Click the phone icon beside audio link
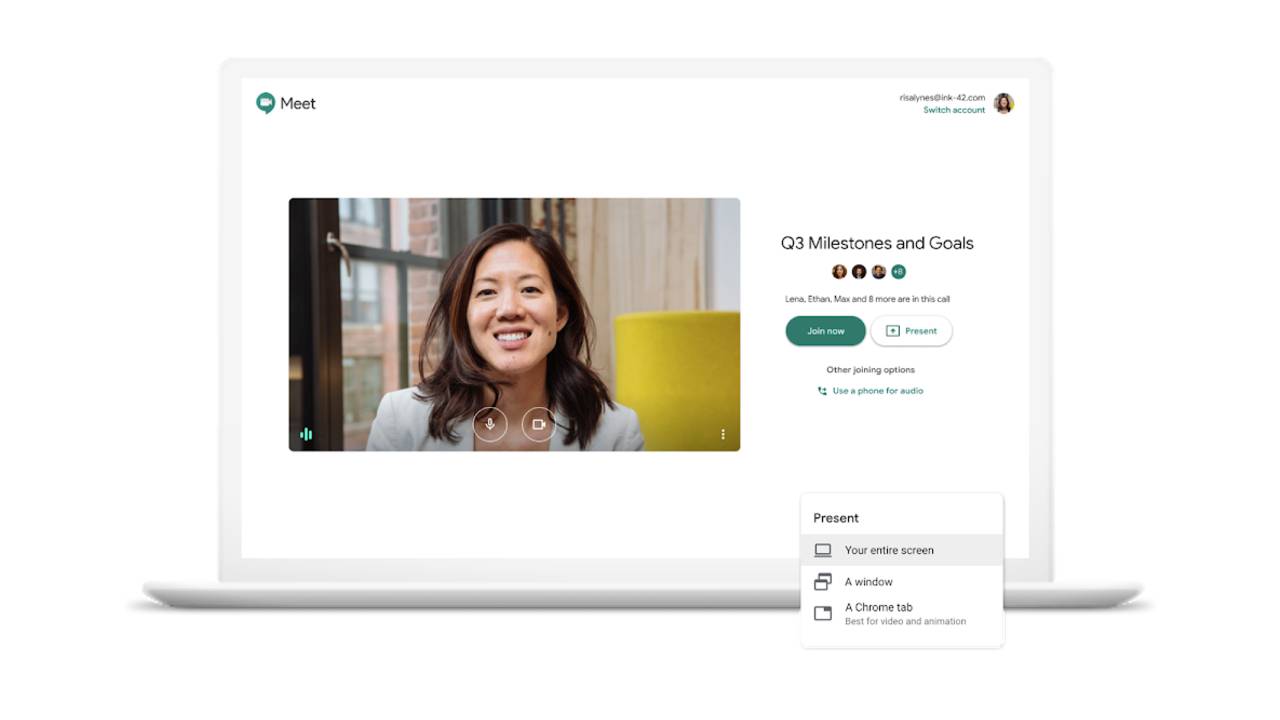 822,391
